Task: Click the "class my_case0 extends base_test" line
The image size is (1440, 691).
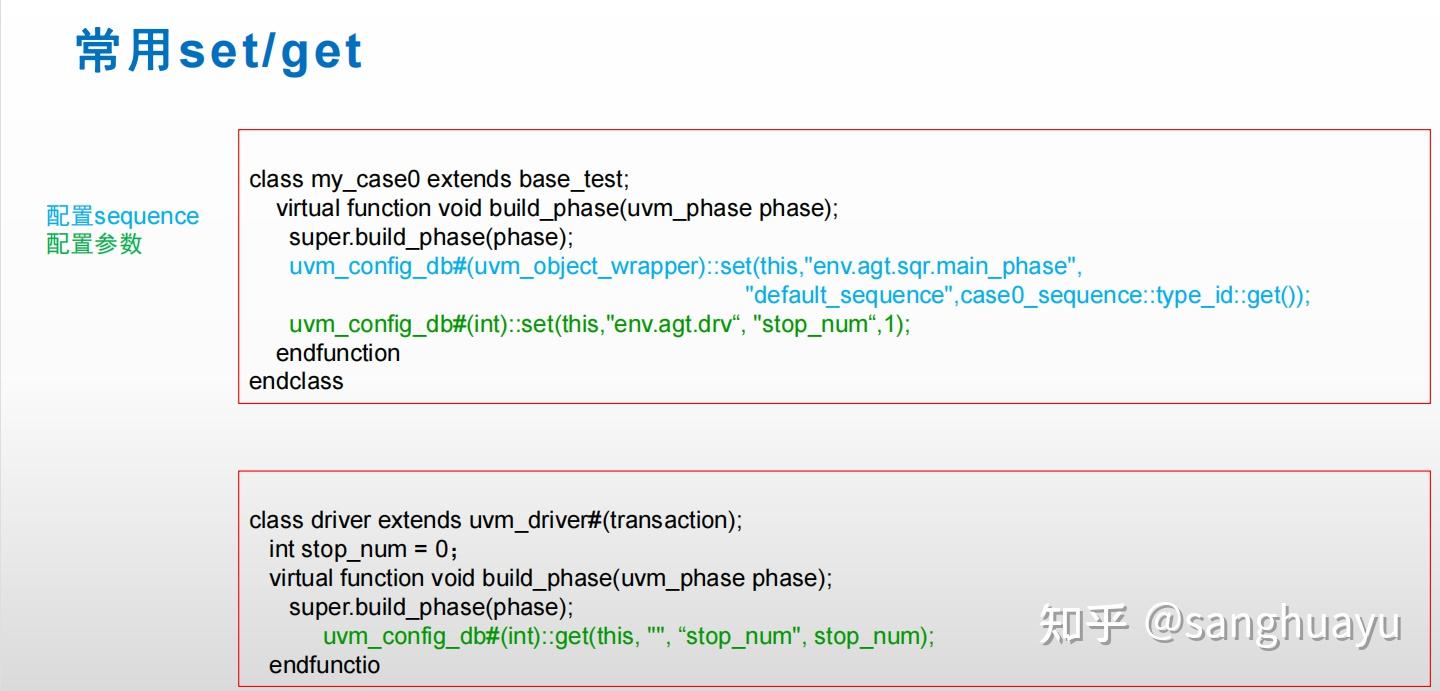Action: pyautogui.click(x=439, y=180)
